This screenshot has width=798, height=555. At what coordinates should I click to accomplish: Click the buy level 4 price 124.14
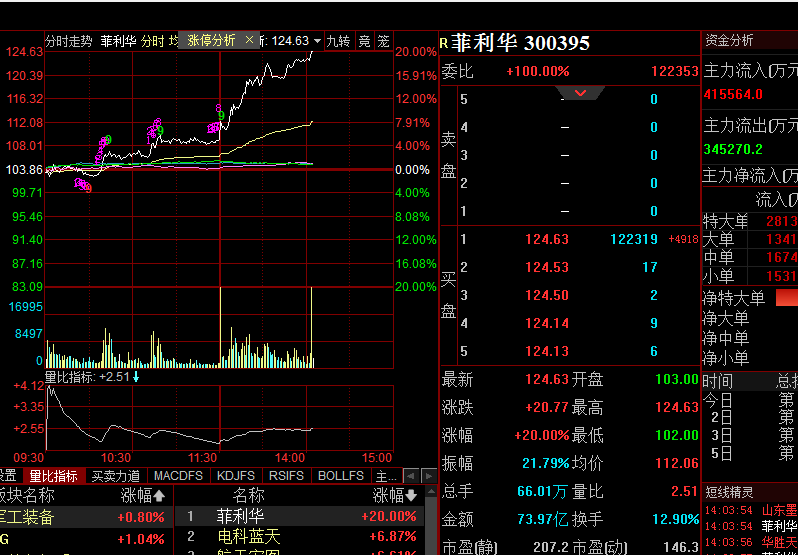point(547,323)
